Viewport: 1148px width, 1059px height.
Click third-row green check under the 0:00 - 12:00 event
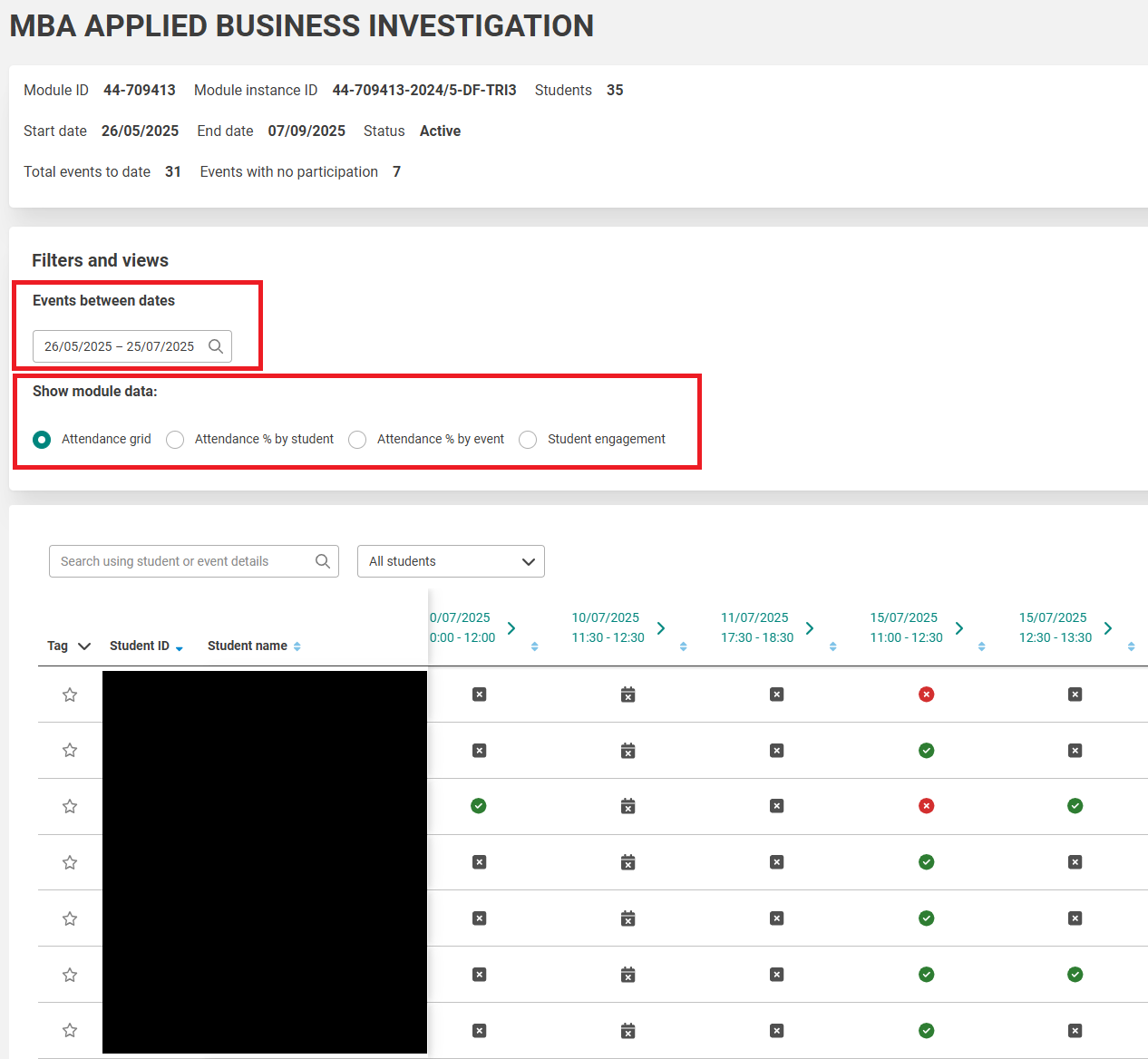479,806
